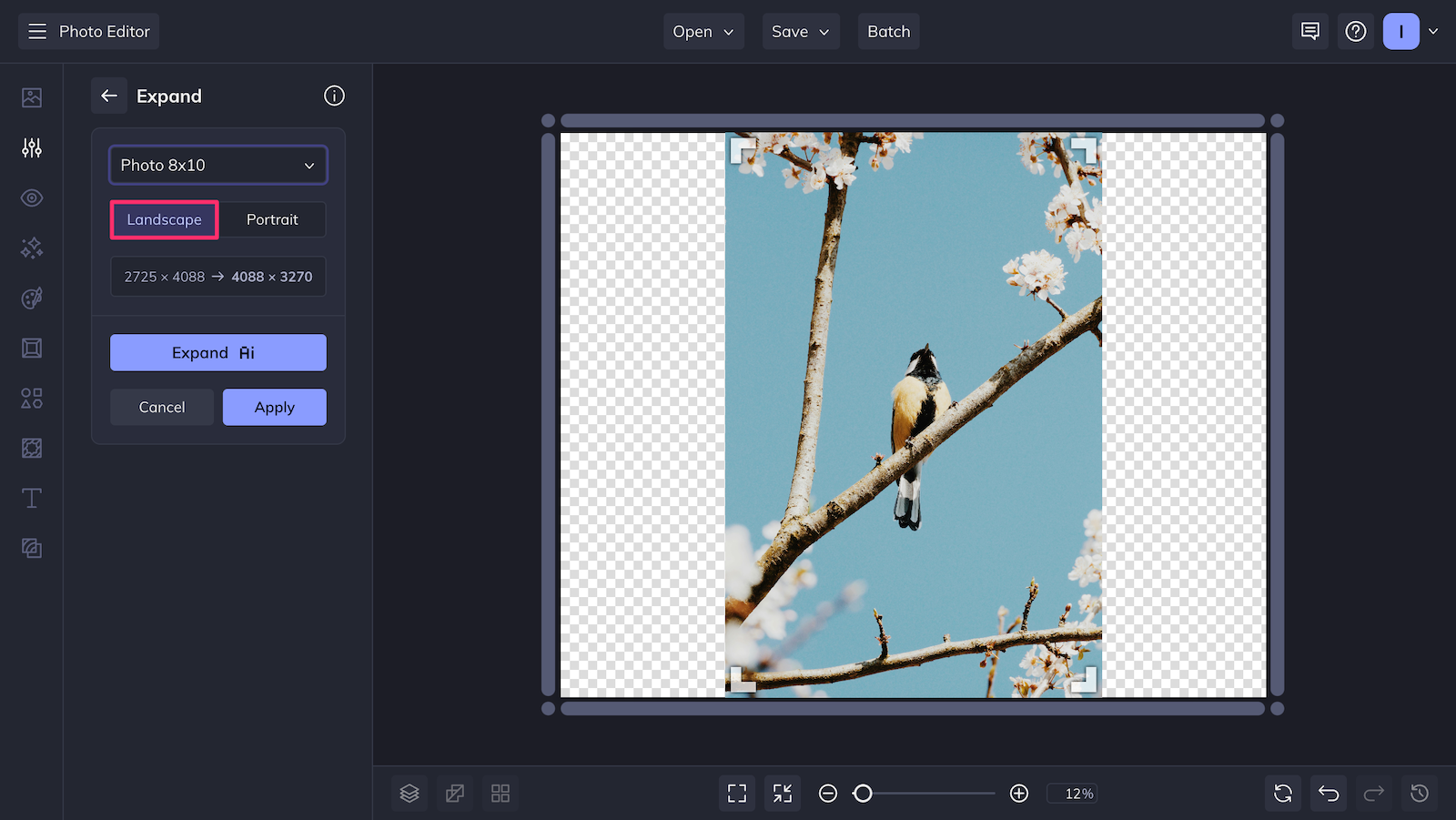The height and width of the screenshot is (820, 1456).
Task: Open the Batch menu item
Action: tap(888, 31)
